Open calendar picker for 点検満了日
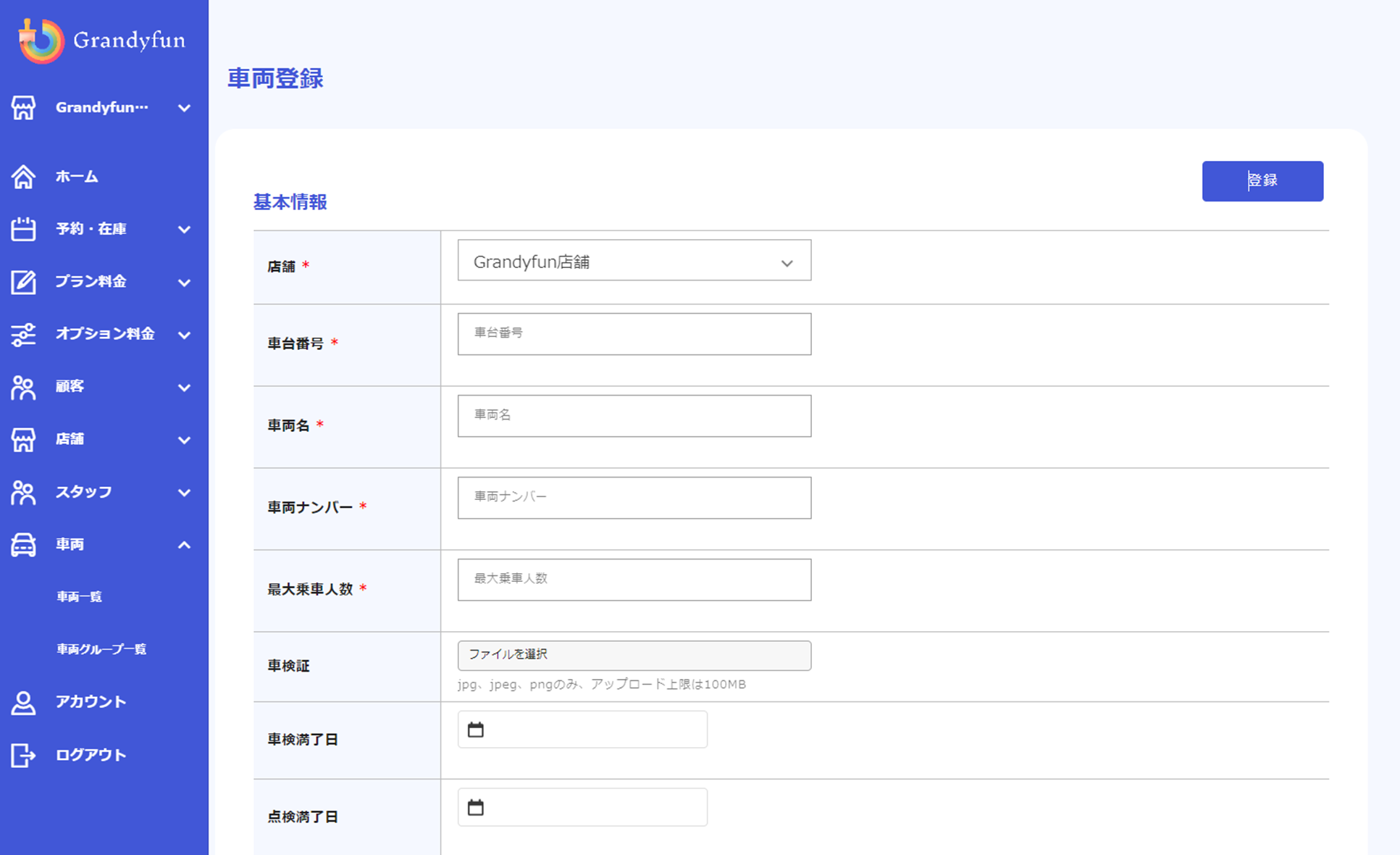 point(476,807)
